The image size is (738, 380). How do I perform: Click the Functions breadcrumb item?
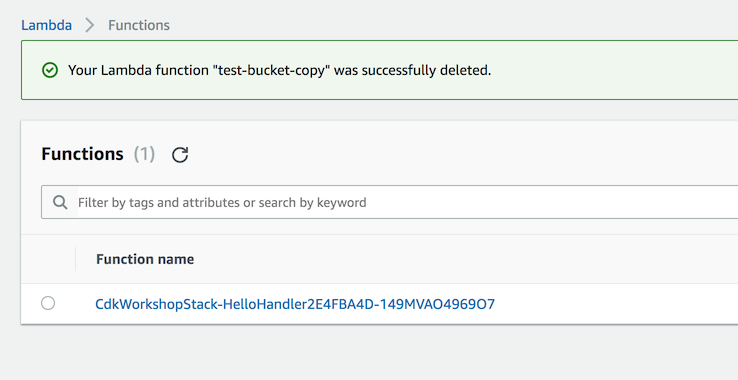[x=139, y=25]
